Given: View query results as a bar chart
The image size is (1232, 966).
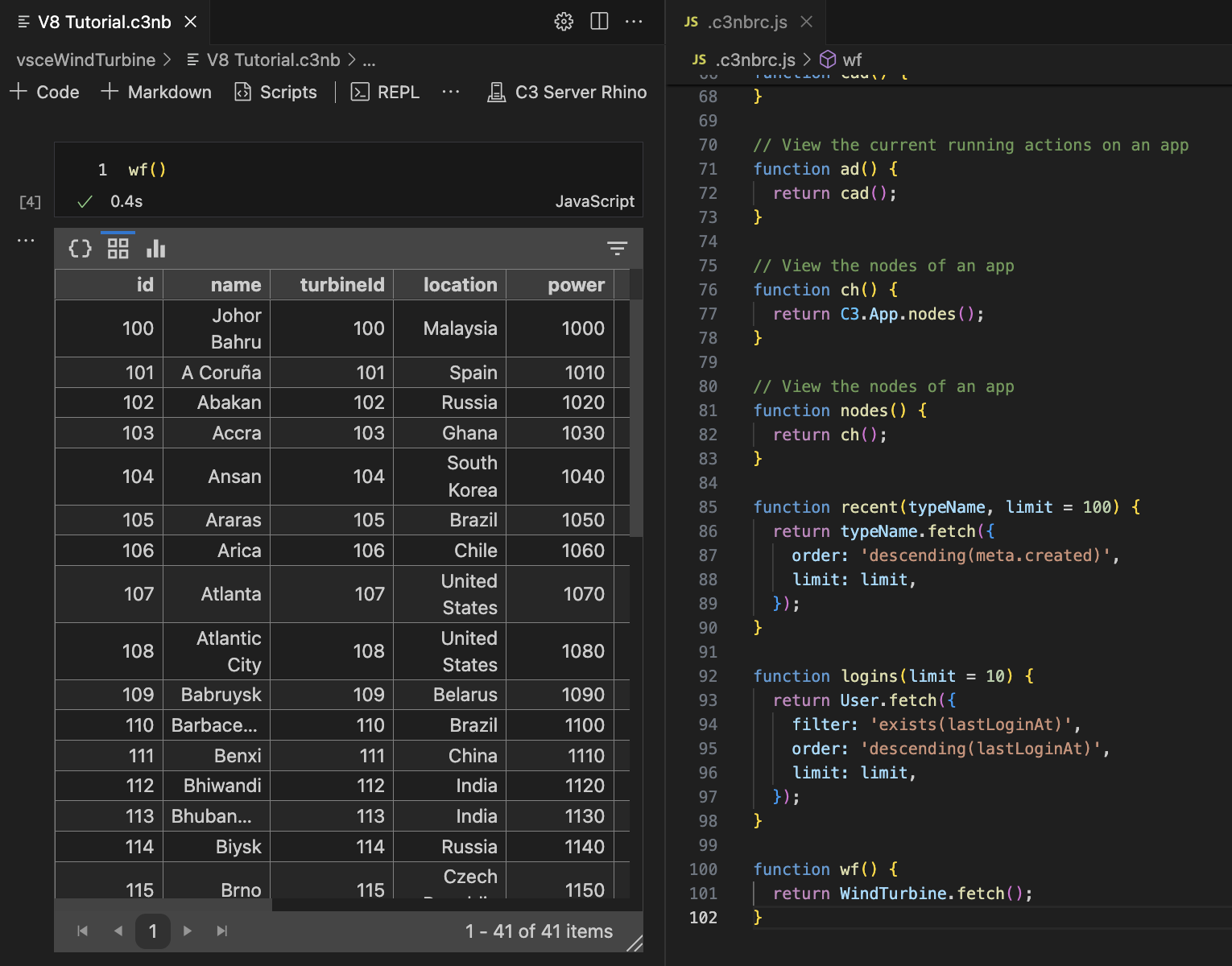Looking at the screenshot, I should [x=155, y=248].
